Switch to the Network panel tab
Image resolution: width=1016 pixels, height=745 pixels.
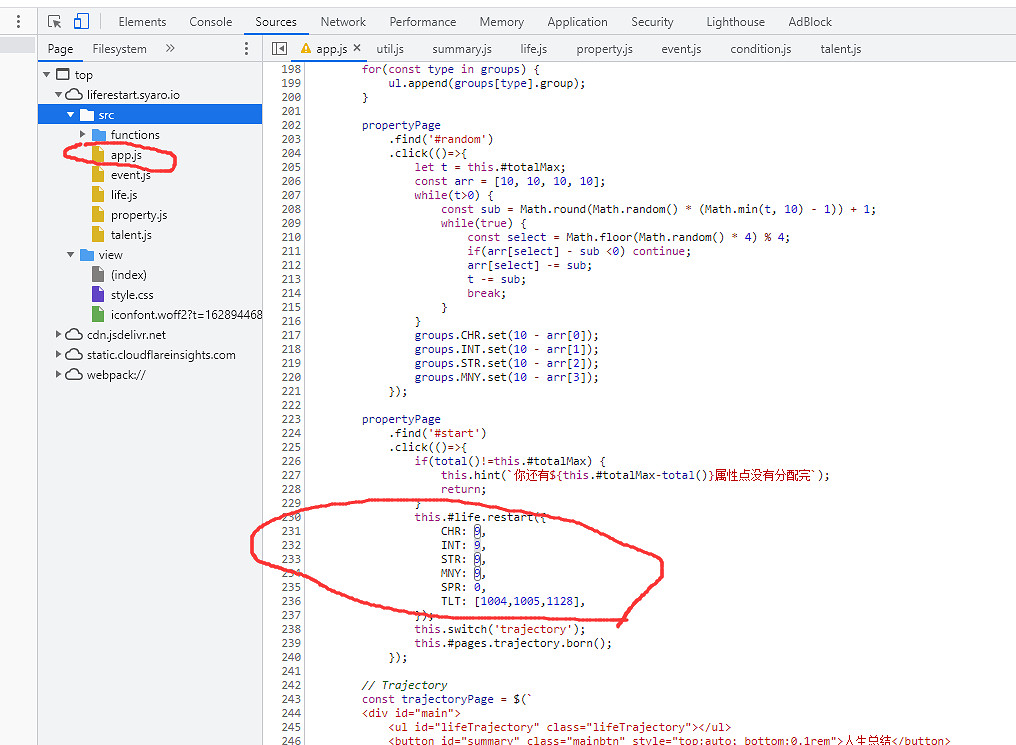[x=343, y=21]
